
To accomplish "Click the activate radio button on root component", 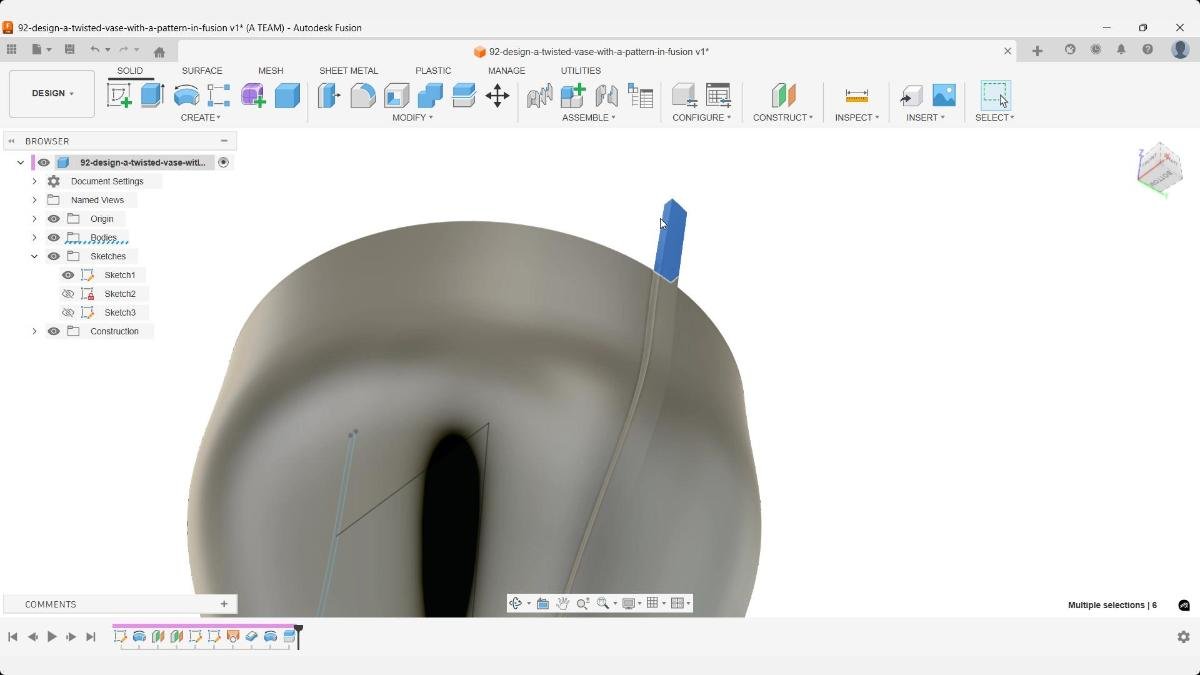I will tap(224, 162).
